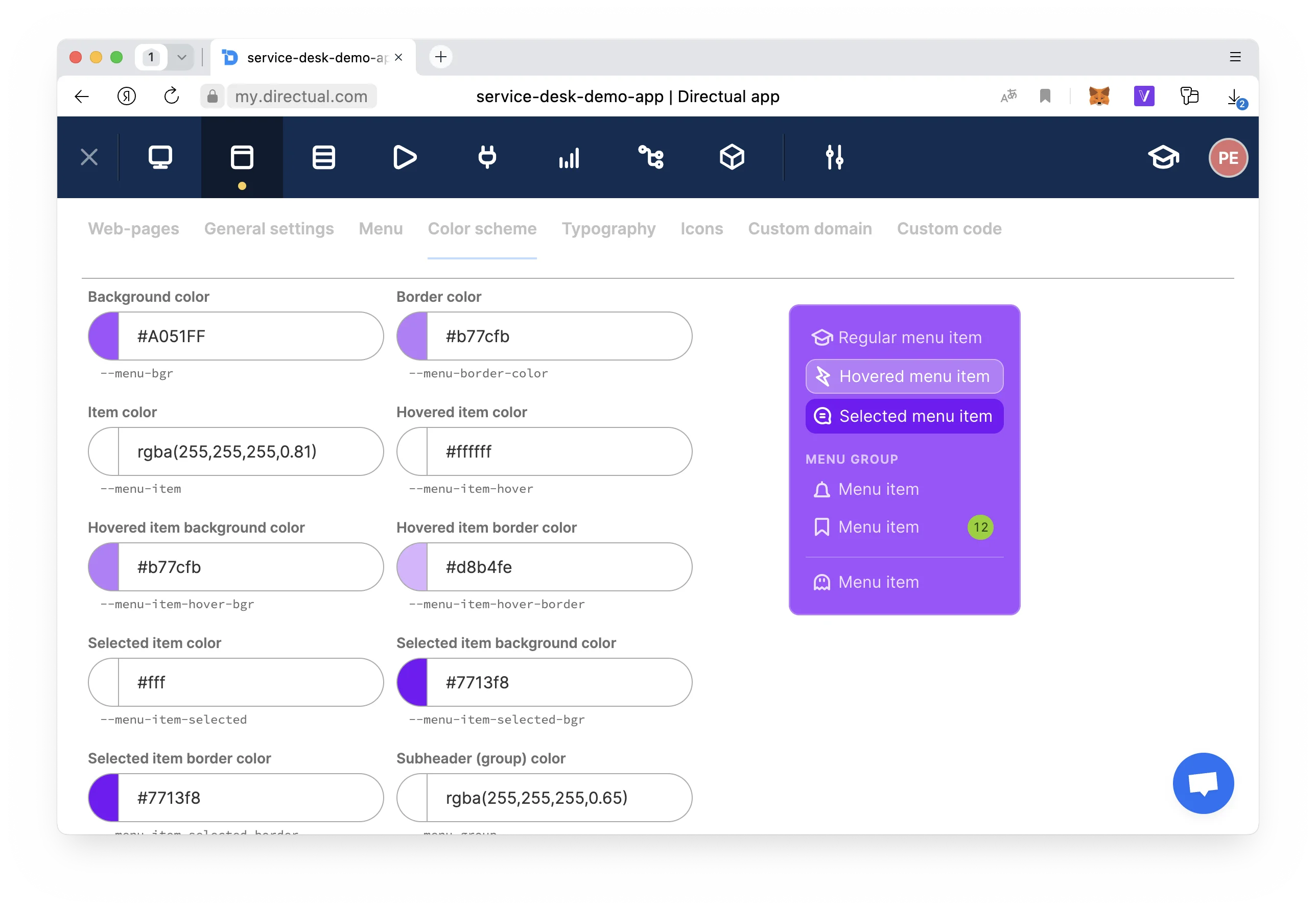Click the cube plugins icon

point(732,157)
